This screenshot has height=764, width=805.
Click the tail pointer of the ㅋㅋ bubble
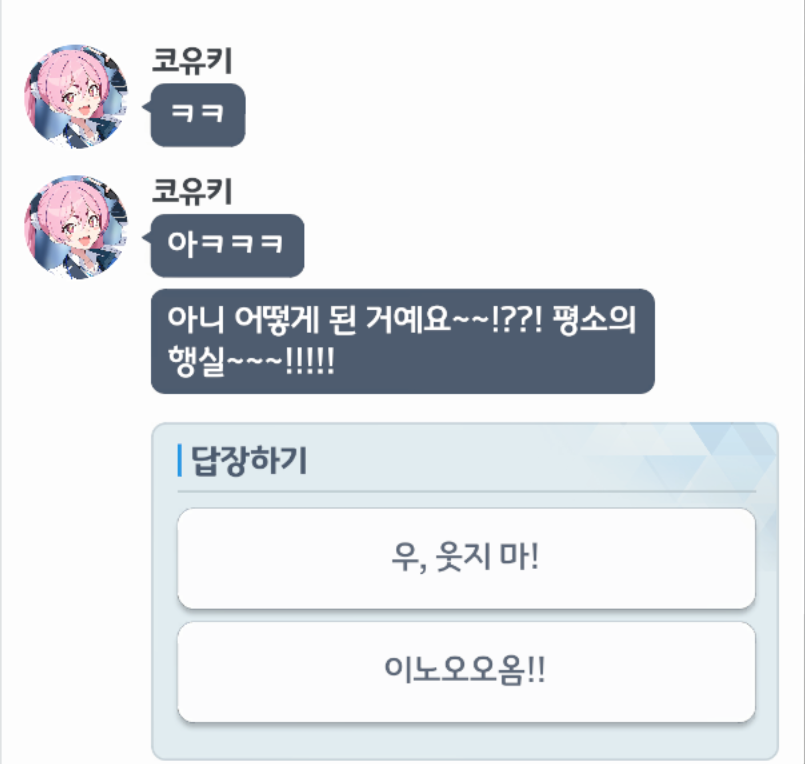[x=146, y=107]
